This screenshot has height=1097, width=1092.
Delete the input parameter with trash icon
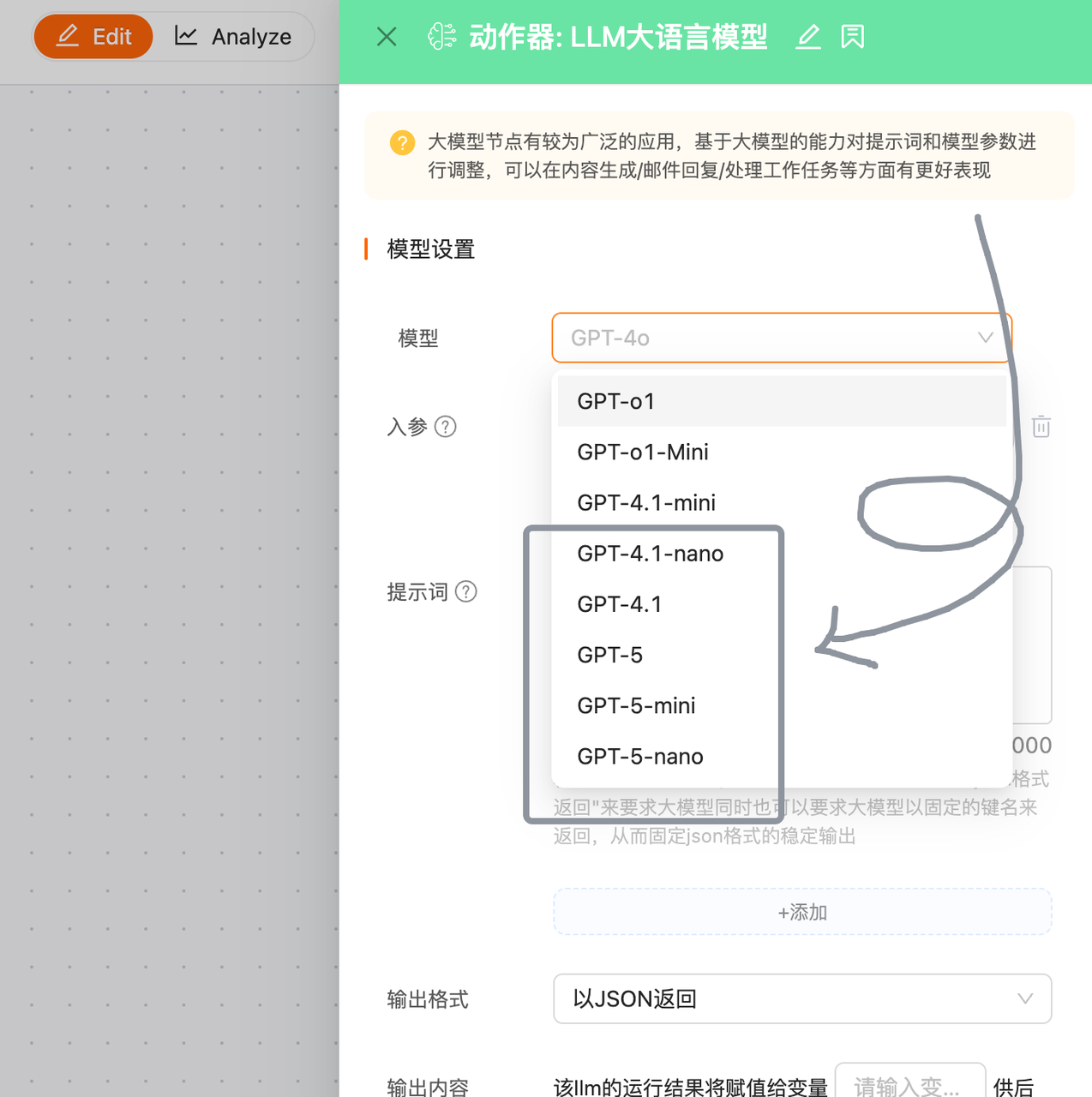pos(1041,426)
